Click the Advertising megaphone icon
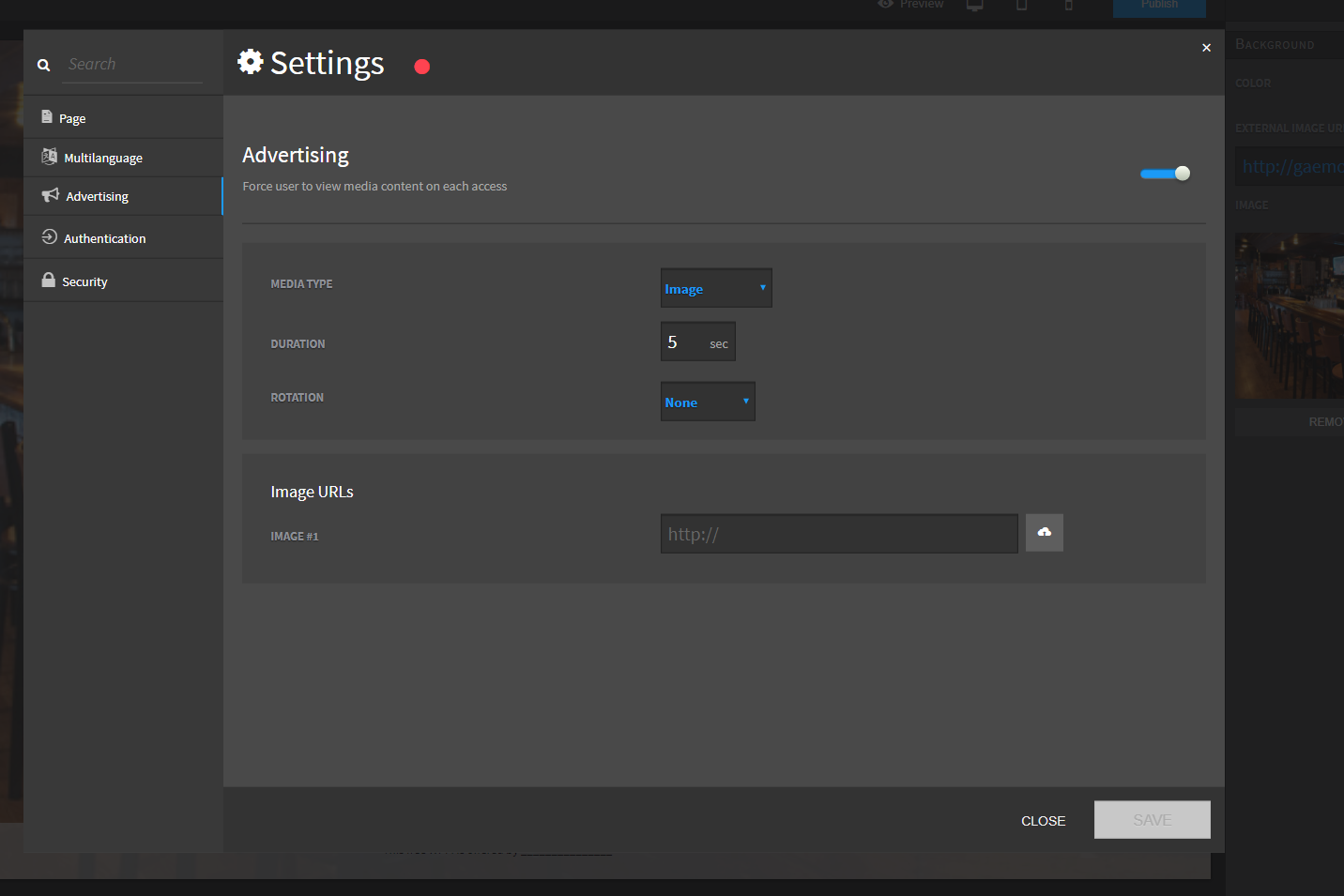 click(51, 195)
